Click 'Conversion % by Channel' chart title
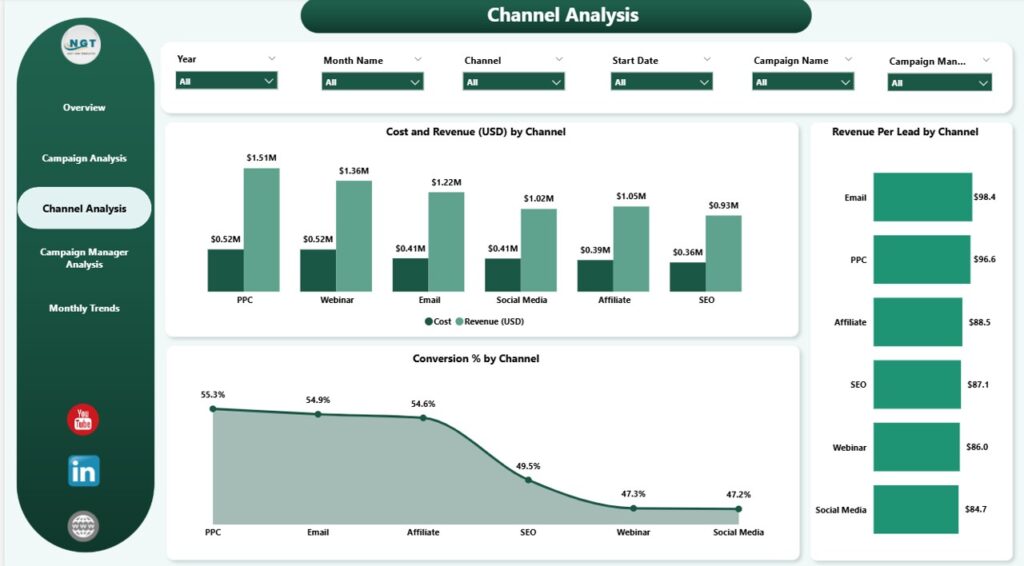Image resolution: width=1024 pixels, height=566 pixels. pyautogui.click(x=475, y=358)
